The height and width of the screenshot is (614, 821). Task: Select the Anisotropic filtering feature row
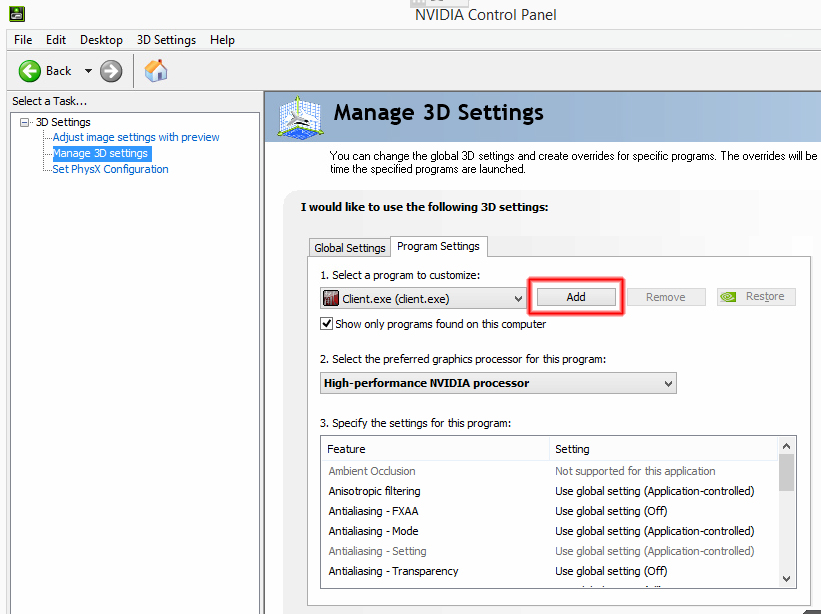coord(550,491)
